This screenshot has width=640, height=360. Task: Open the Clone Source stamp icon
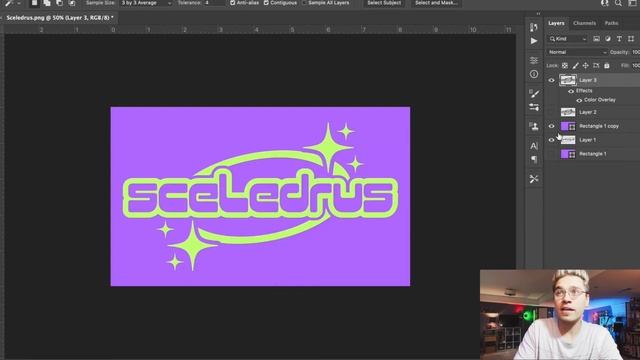[x=533, y=127]
